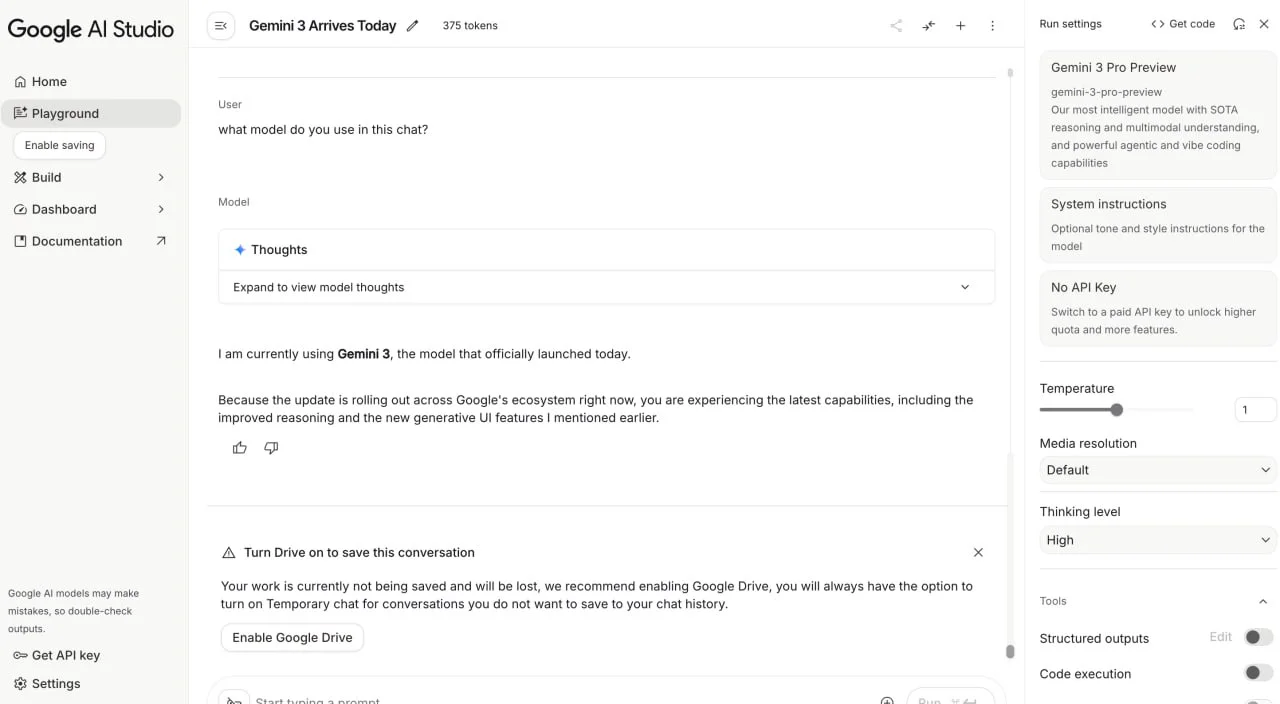The image size is (1280, 704).
Task: Reset run settings to default
Action: [1239, 24]
